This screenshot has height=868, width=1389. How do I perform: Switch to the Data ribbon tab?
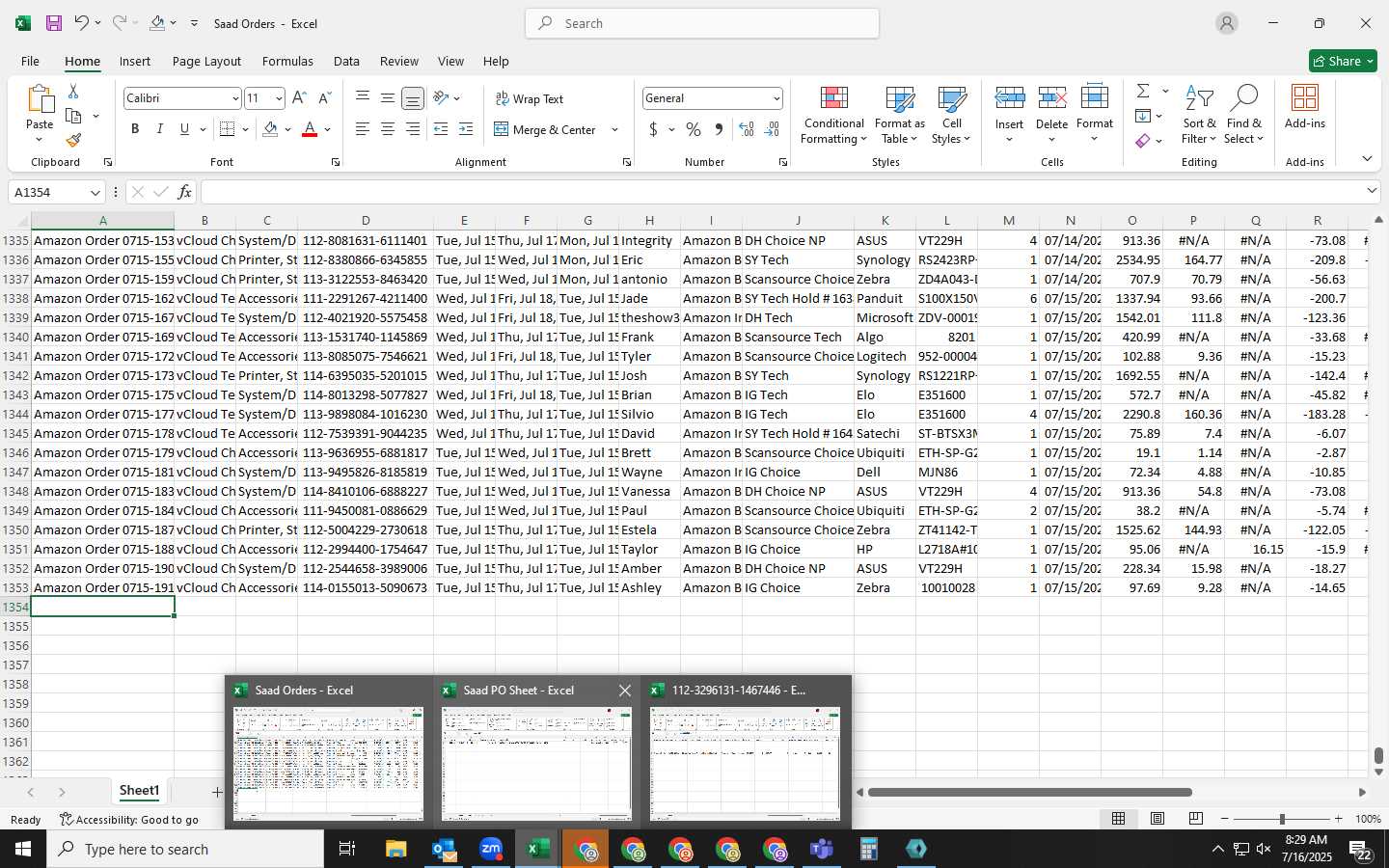point(346,61)
